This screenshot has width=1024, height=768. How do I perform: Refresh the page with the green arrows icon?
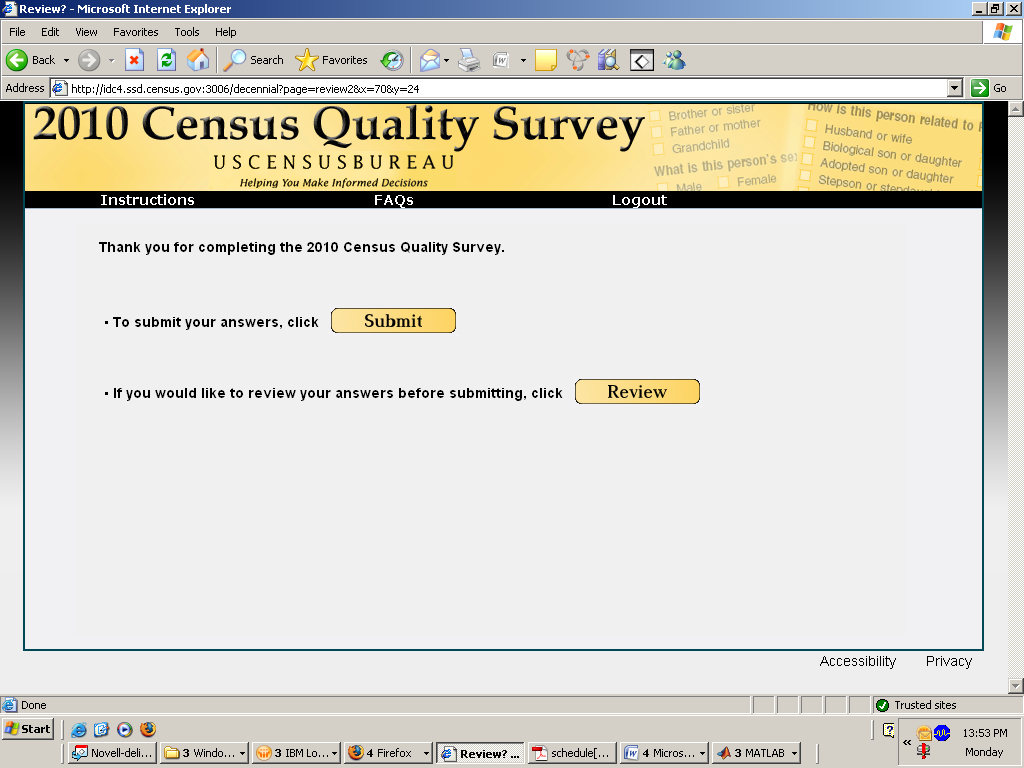167,60
